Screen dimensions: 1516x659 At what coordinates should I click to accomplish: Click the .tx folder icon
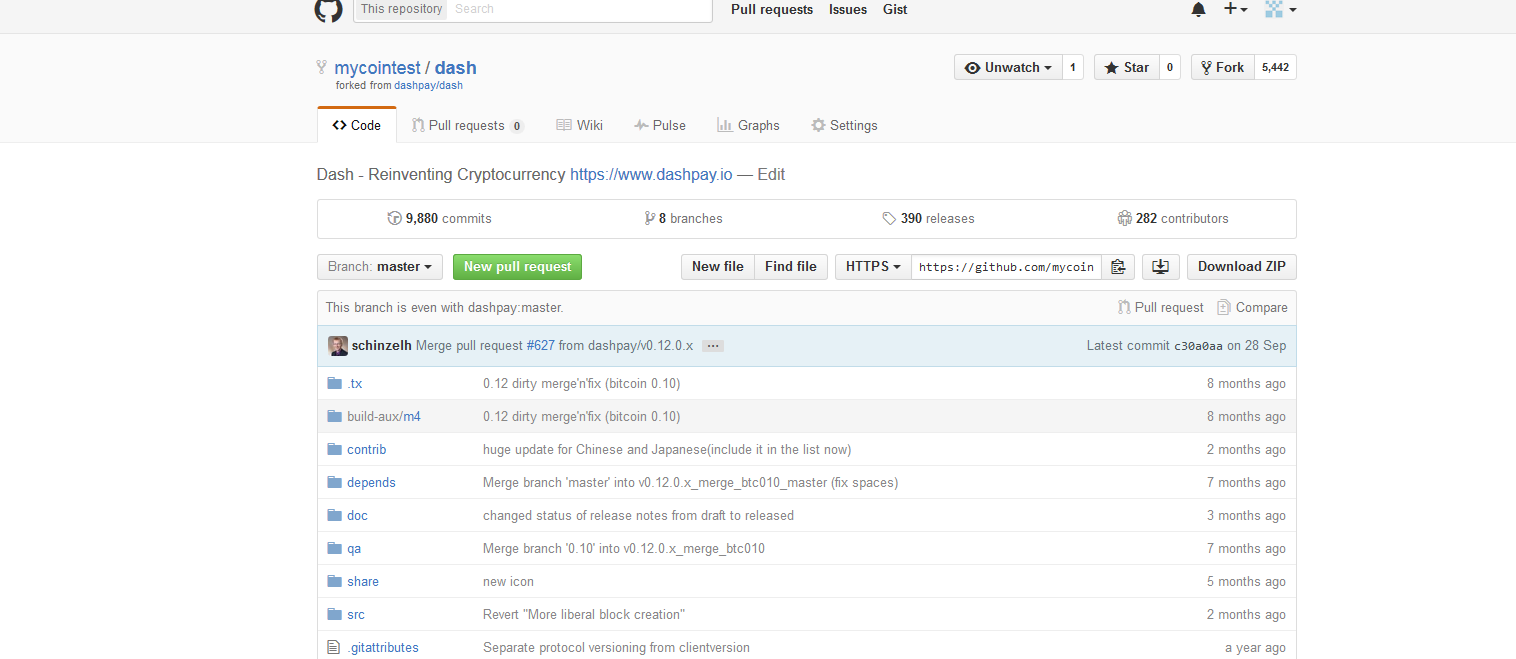coord(334,384)
